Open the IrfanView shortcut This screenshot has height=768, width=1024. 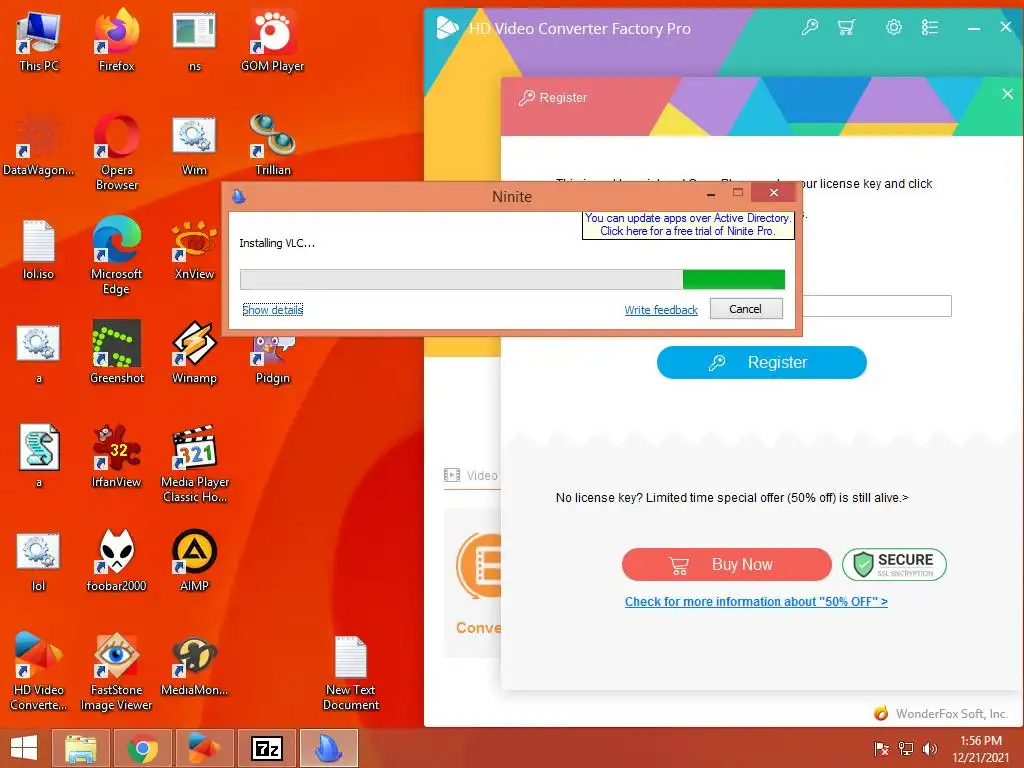pos(116,457)
